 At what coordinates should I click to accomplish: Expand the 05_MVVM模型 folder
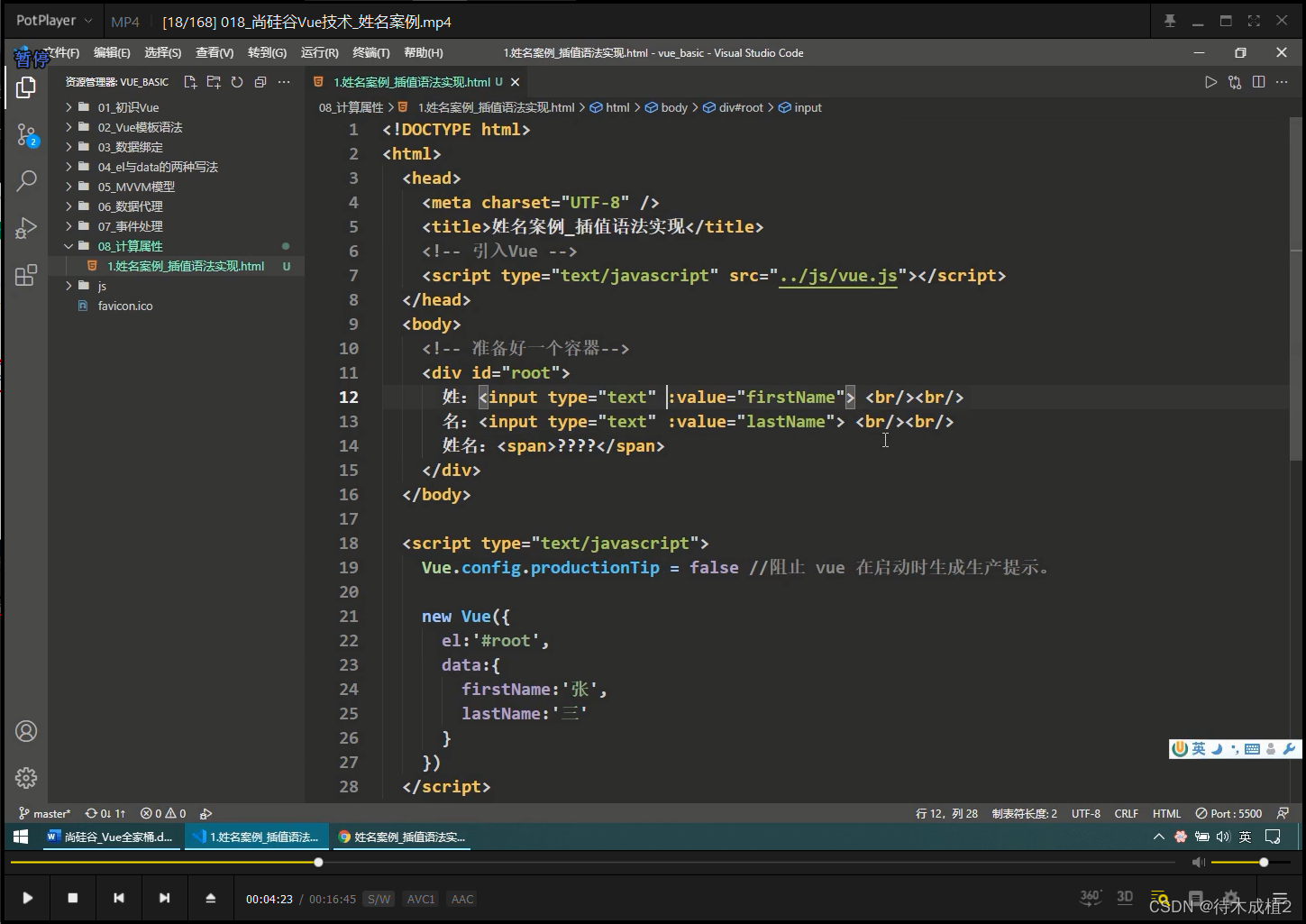[136, 187]
